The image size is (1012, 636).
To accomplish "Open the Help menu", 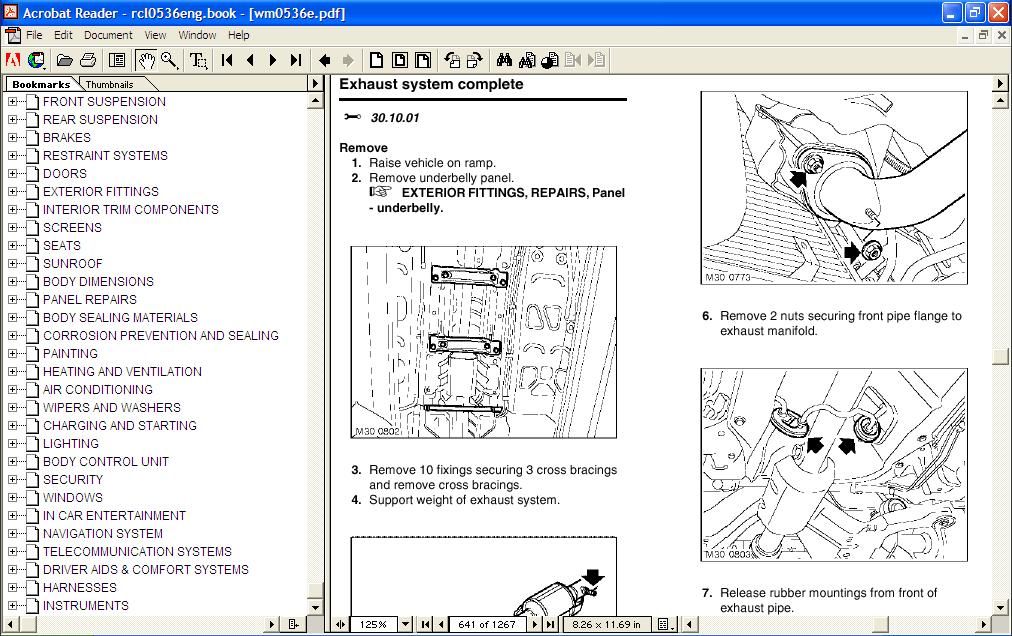I will (x=239, y=36).
